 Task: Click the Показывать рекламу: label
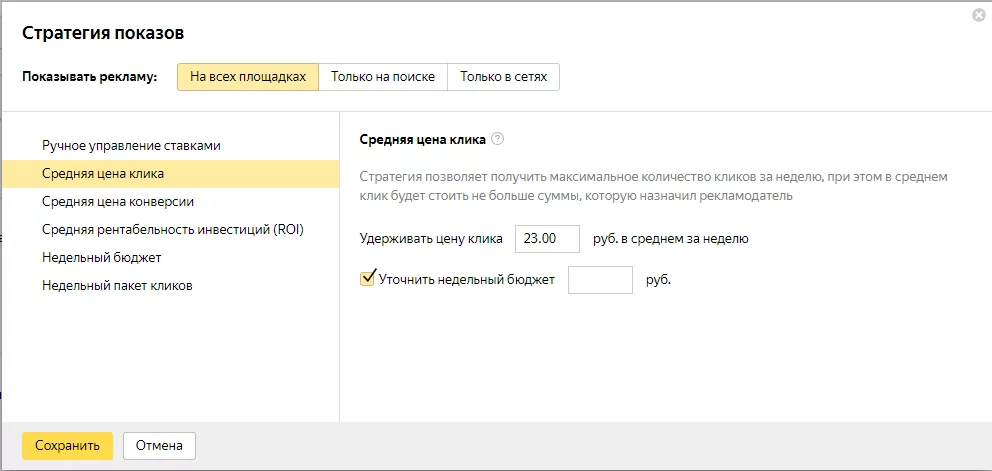[x=89, y=77]
